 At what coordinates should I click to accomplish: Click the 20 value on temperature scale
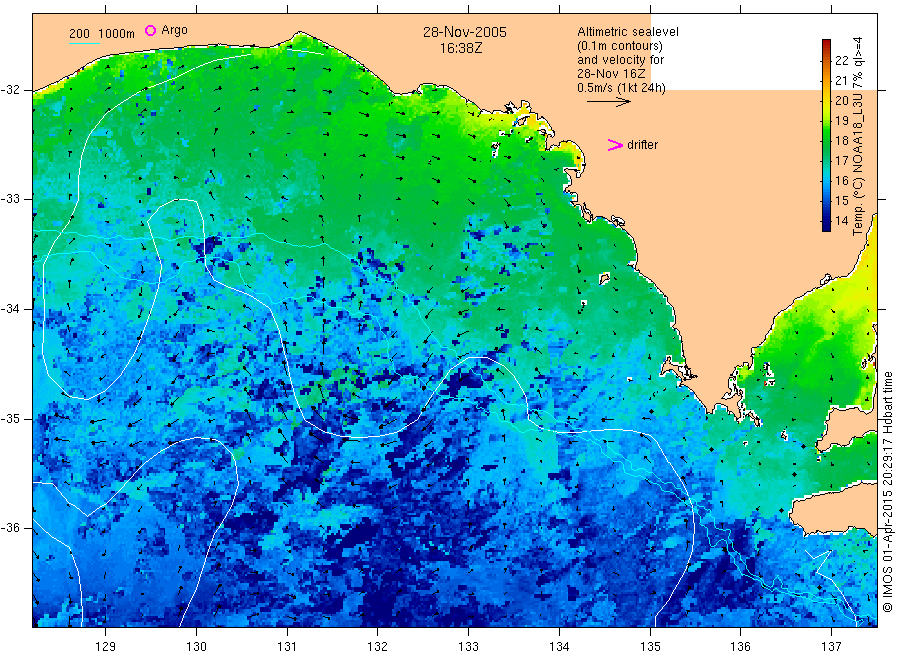click(841, 100)
